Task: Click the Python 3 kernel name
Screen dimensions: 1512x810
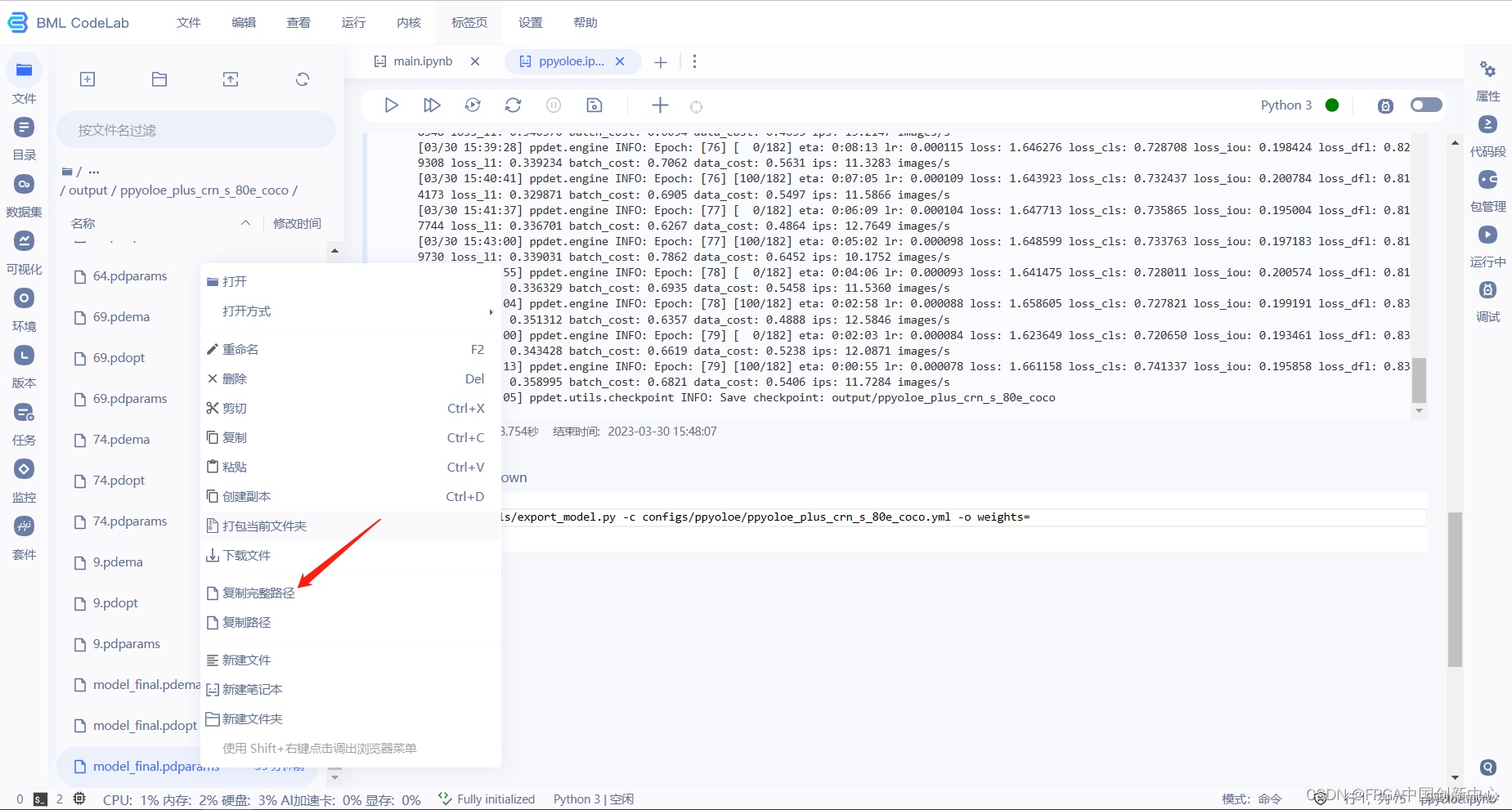Action: 1285,105
